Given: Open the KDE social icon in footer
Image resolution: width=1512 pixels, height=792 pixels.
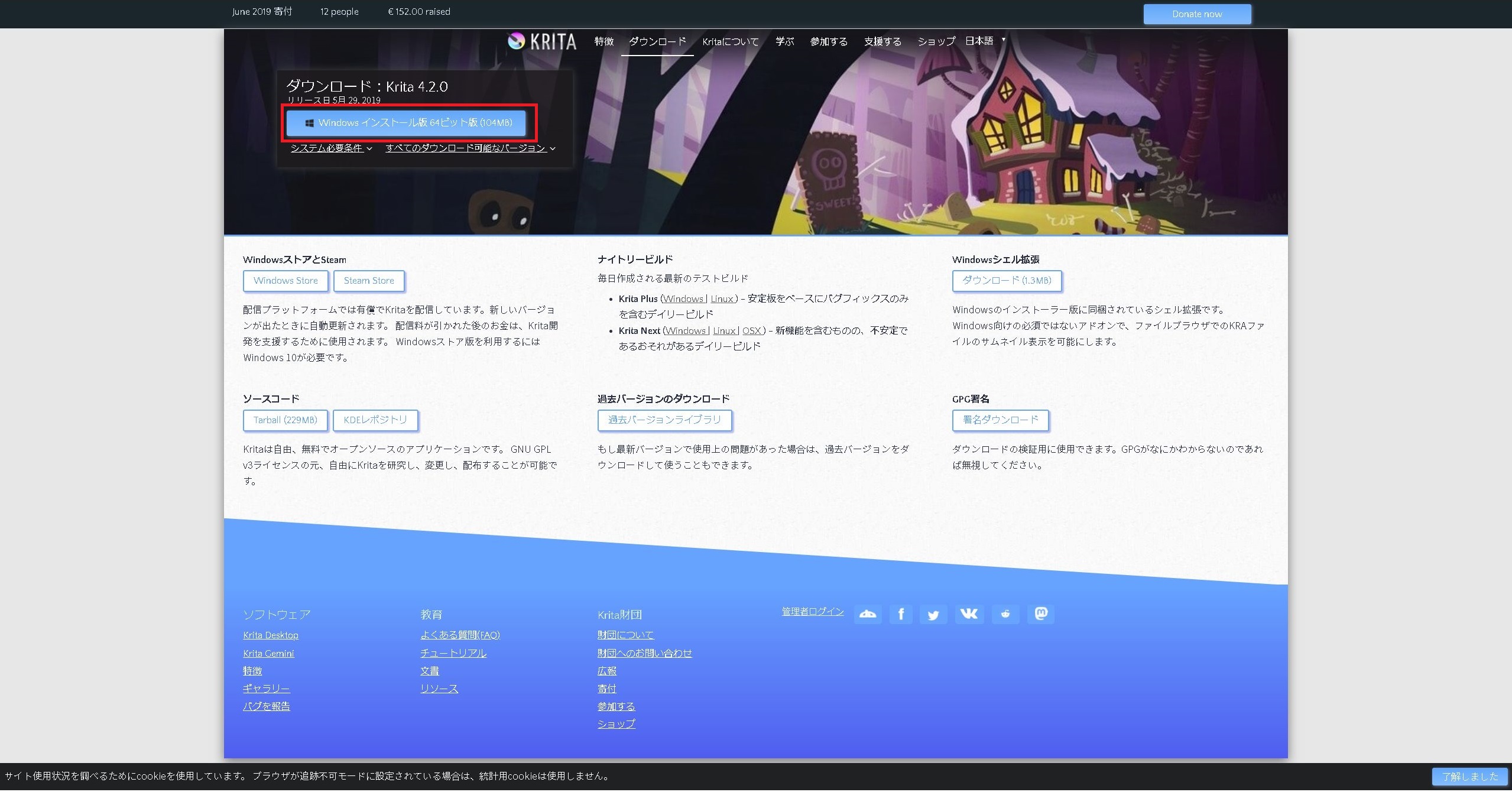Looking at the screenshot, I should pos(867,614).
